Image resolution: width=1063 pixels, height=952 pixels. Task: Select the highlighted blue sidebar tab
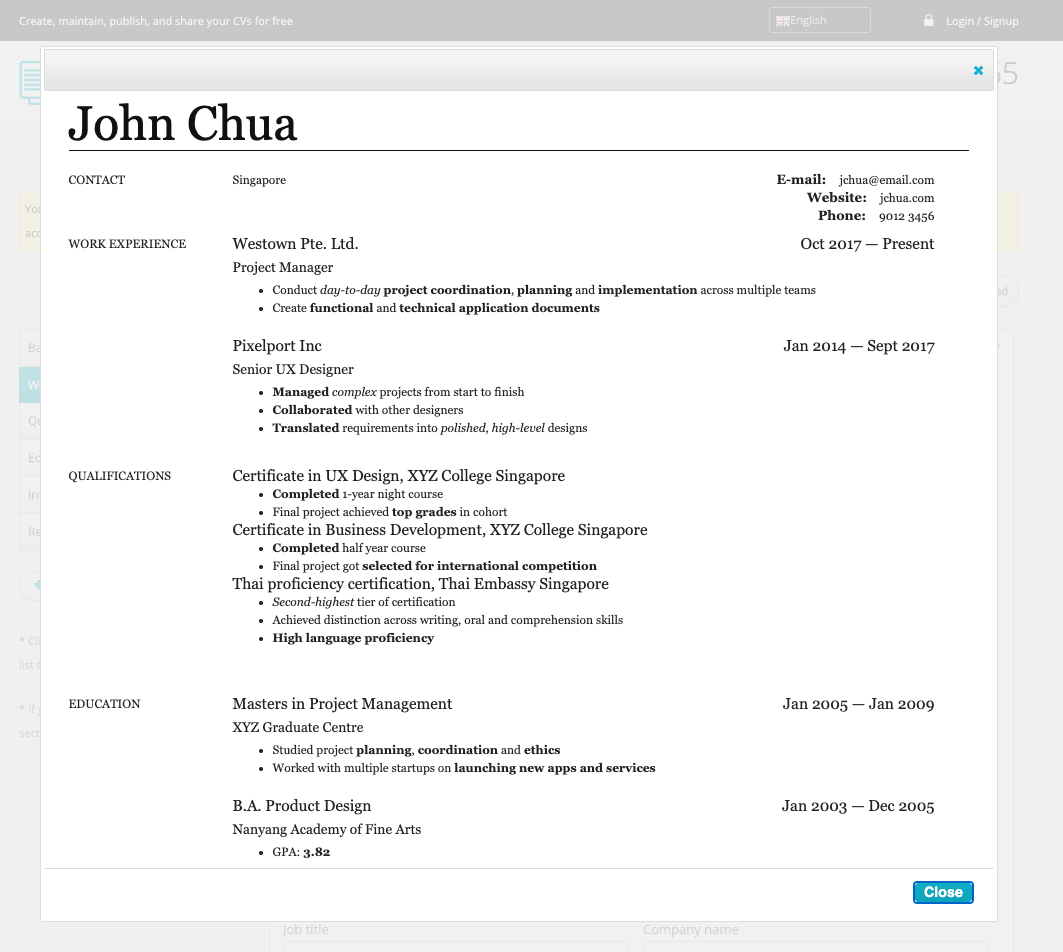[x=30, y=385]
